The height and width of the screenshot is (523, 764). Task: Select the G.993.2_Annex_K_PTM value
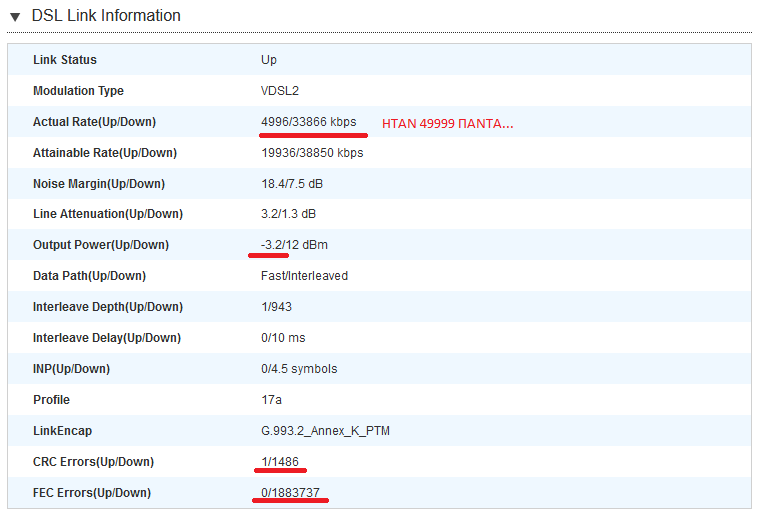(325, 431)
